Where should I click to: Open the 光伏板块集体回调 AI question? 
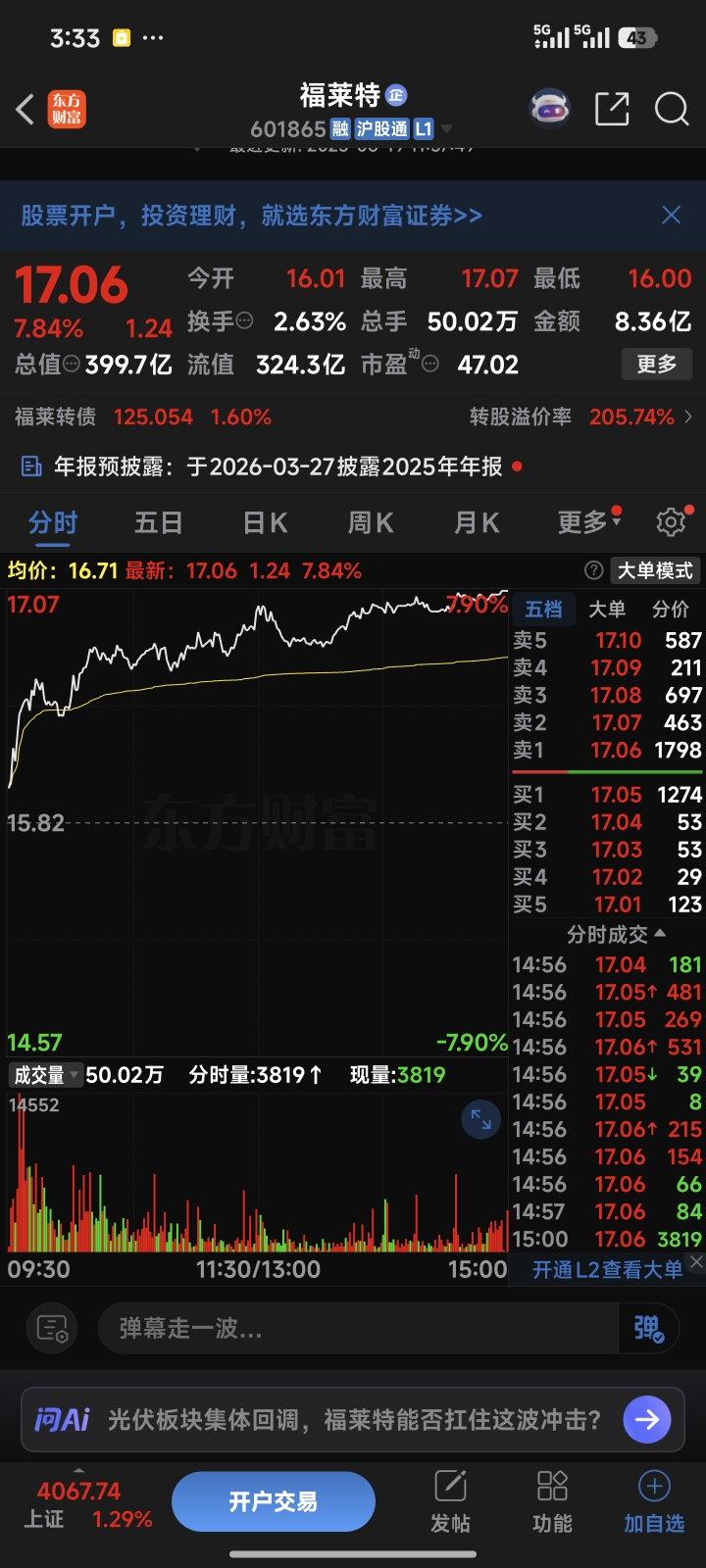tap(355, 1420)
